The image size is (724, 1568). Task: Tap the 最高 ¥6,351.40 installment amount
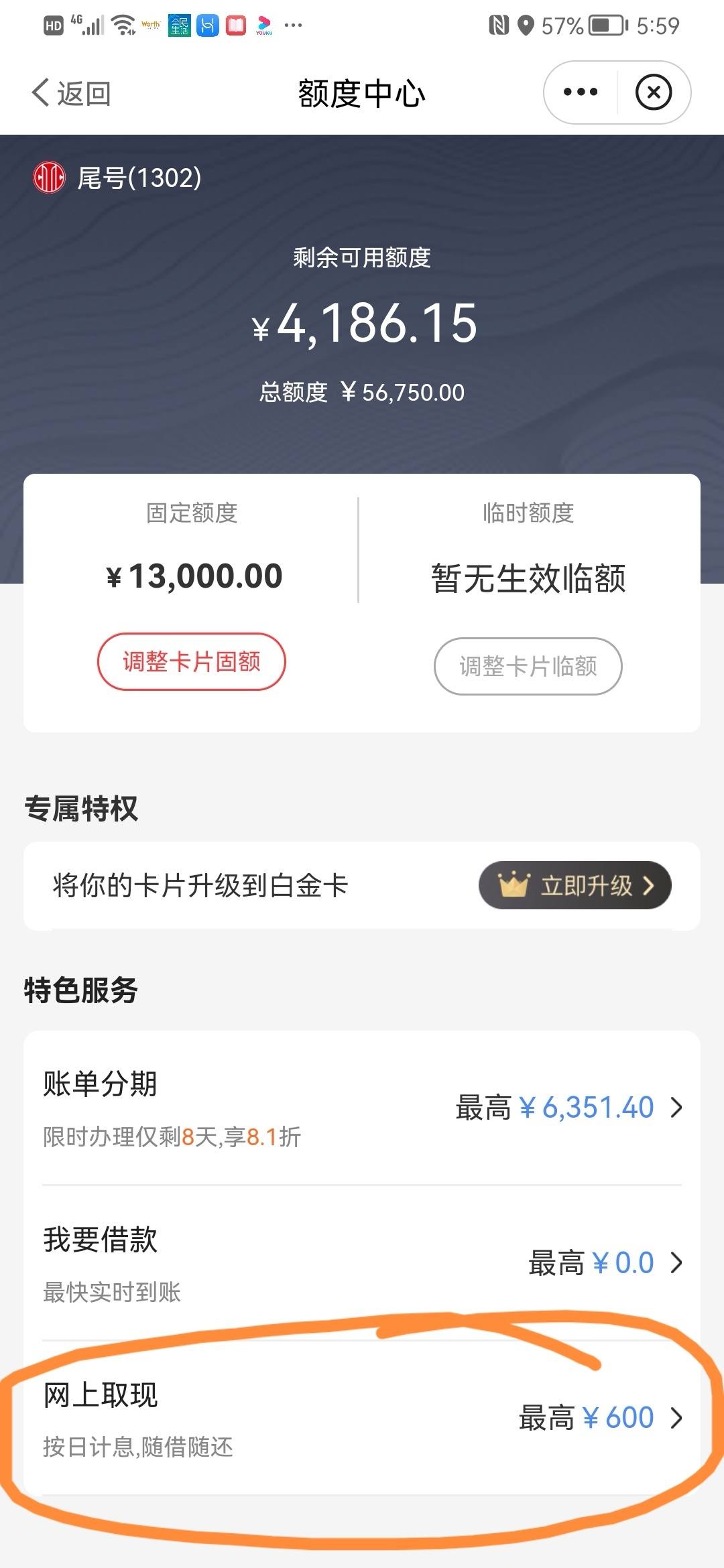click(554, 1108)
